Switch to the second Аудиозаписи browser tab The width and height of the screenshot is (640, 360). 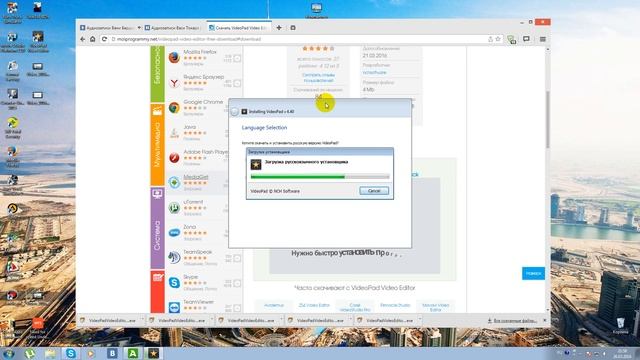point(173,28)
